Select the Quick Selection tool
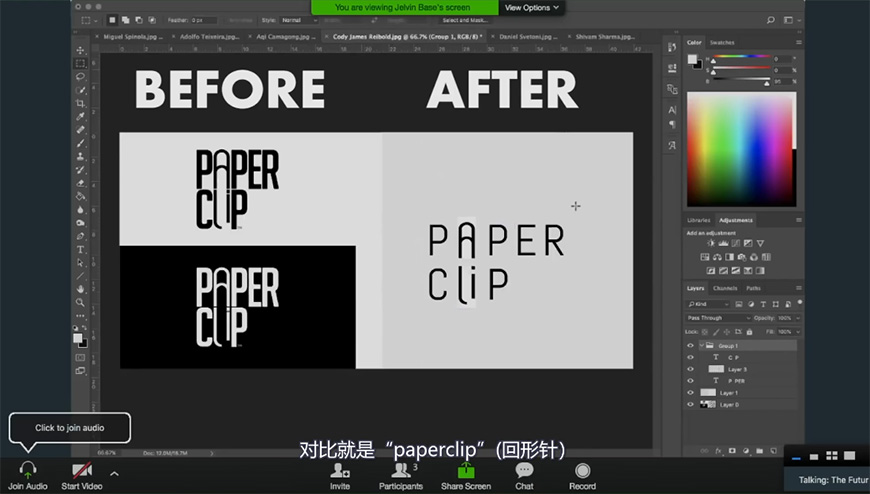The width and height of the screenshot is (870, 494). [80, 90]
